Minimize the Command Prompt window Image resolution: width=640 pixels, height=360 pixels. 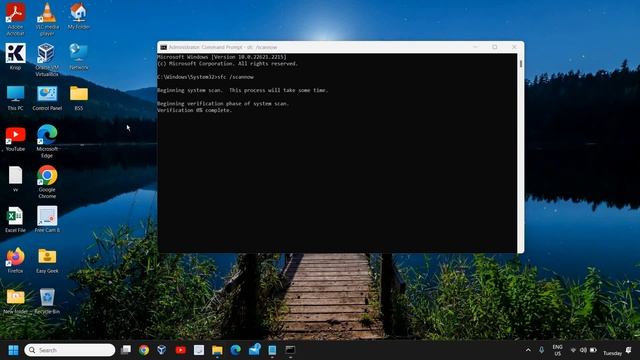[x=476, y=47]
